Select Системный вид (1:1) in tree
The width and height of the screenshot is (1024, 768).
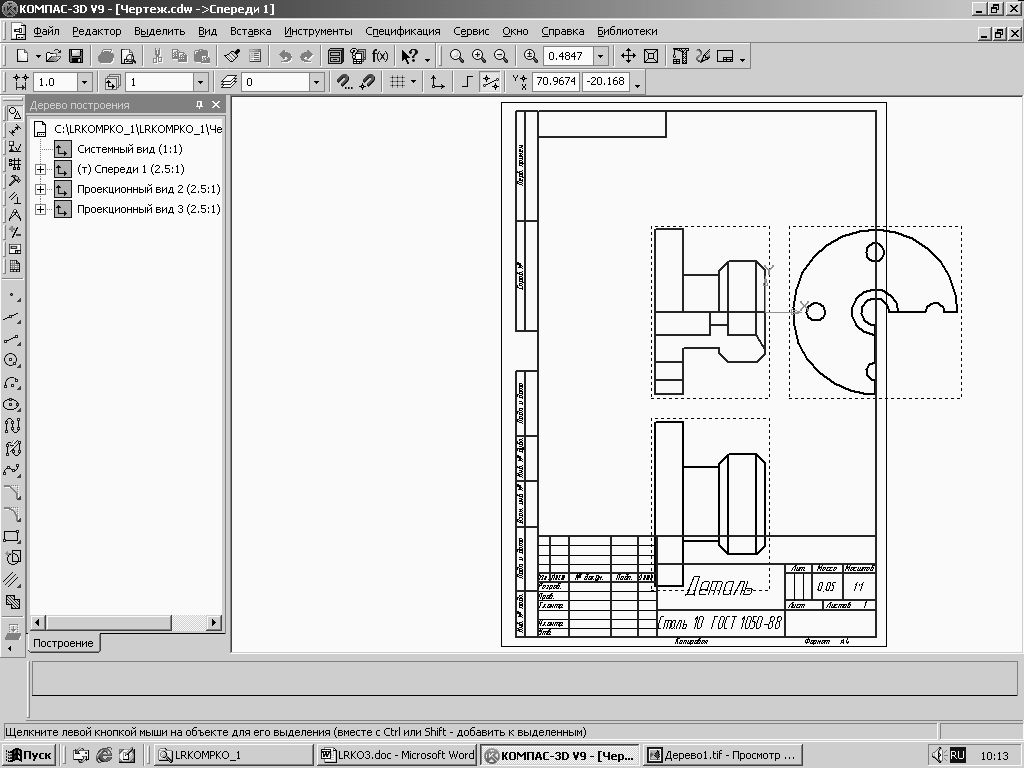click(x=129, y=149)
